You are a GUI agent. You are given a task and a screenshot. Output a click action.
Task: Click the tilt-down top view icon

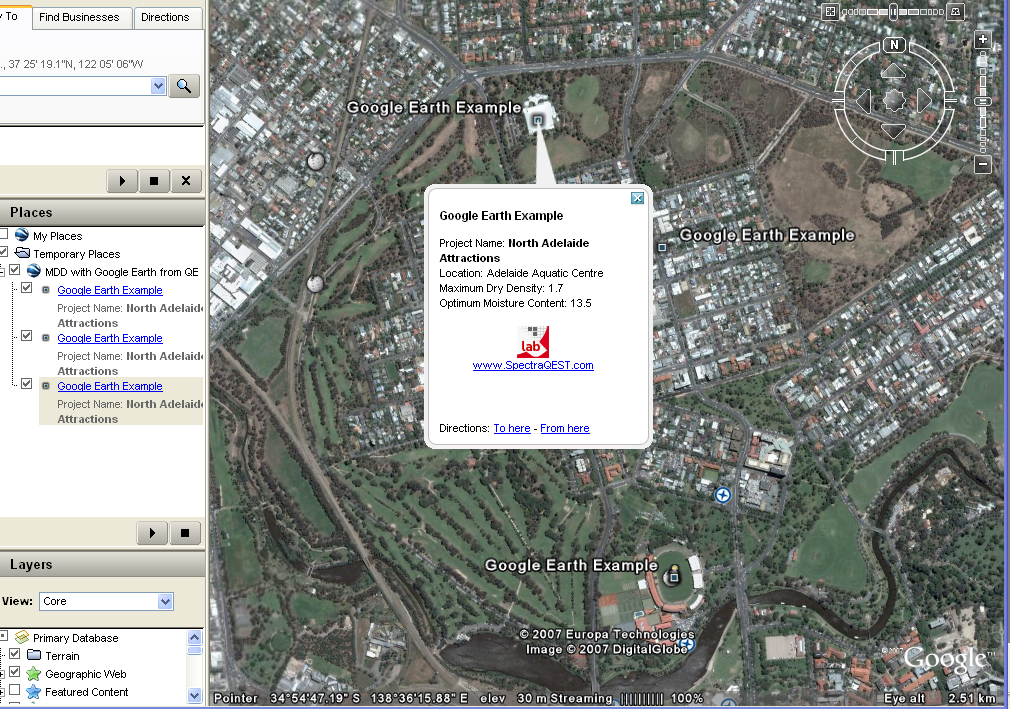(829, 12)
